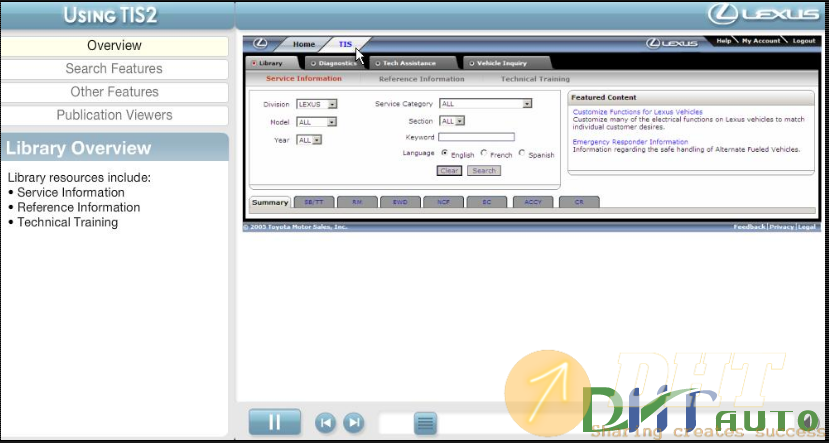
Task: Select the BC results tab
Action: pos(487,202)
